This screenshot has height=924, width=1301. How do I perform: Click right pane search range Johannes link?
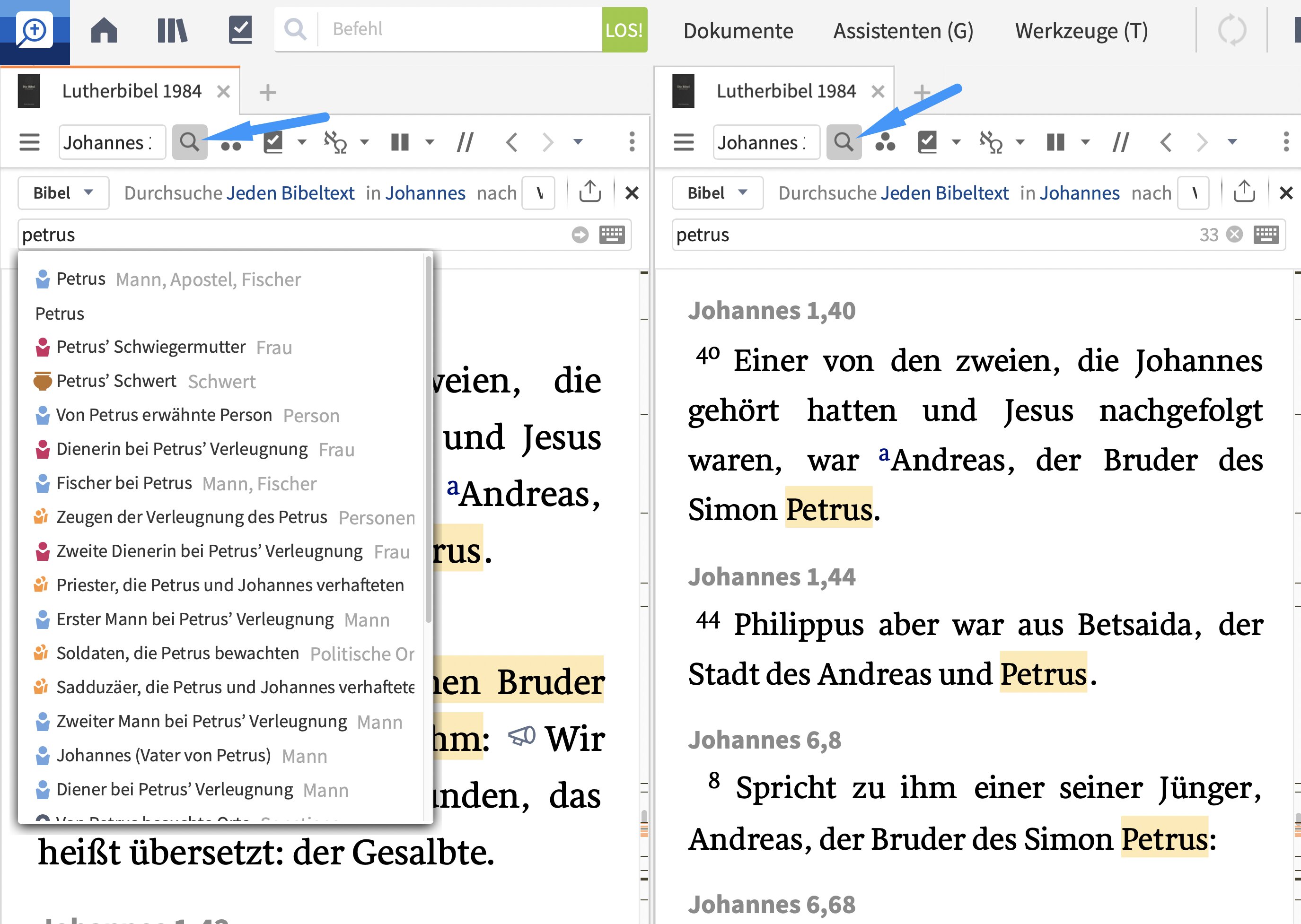point(1079,193)
